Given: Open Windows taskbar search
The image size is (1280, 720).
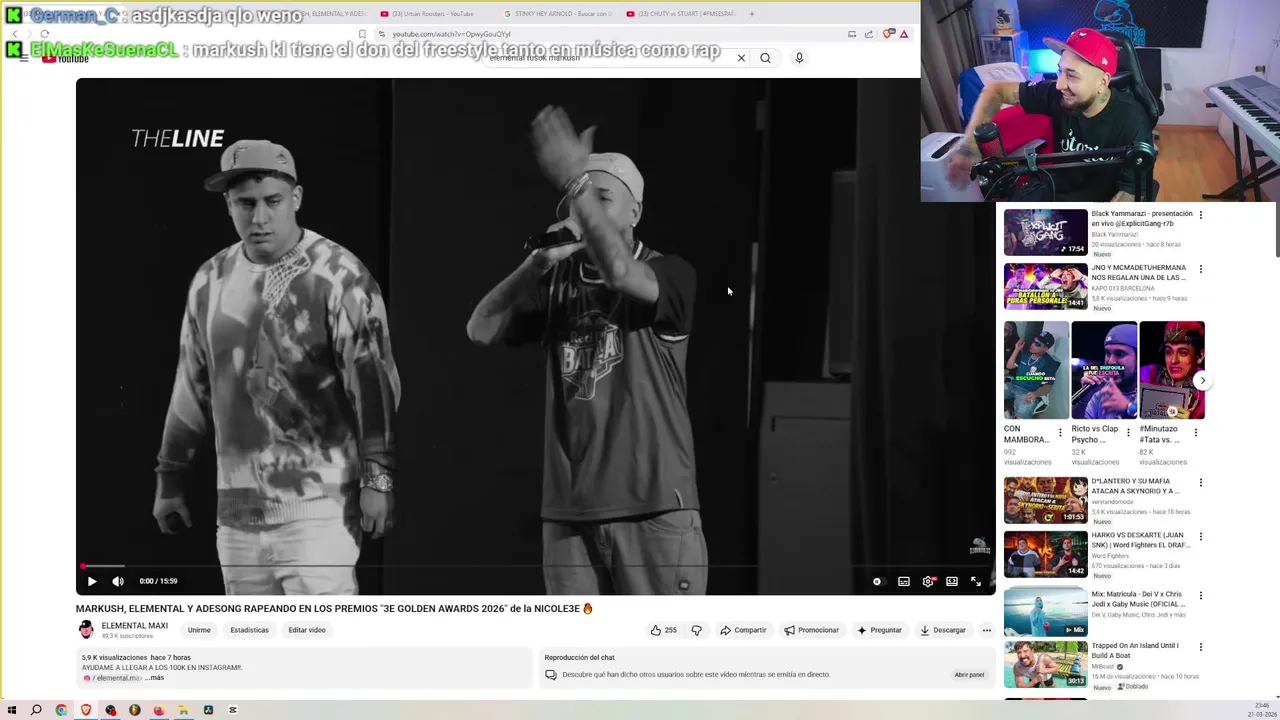Looking at the screenshot, I should point(36,710).
